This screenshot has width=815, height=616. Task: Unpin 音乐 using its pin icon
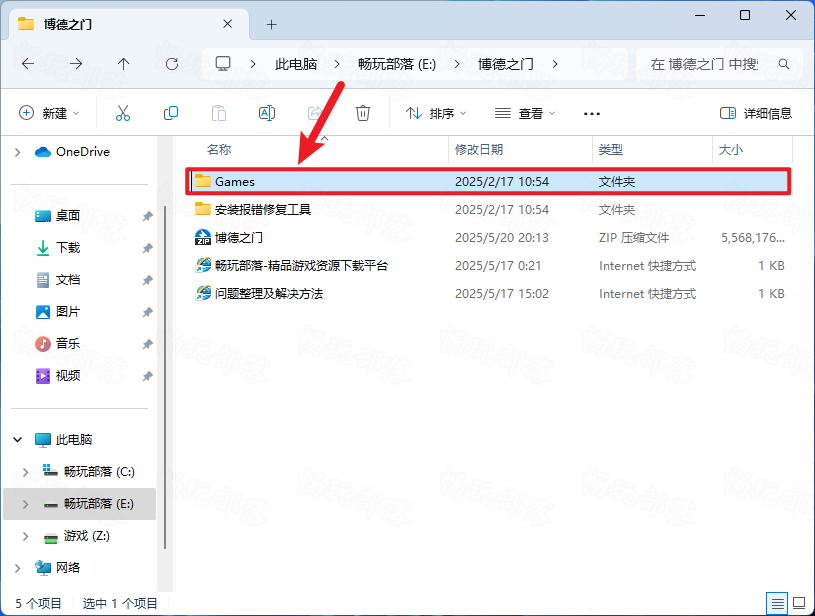click(x=148, y=344)
